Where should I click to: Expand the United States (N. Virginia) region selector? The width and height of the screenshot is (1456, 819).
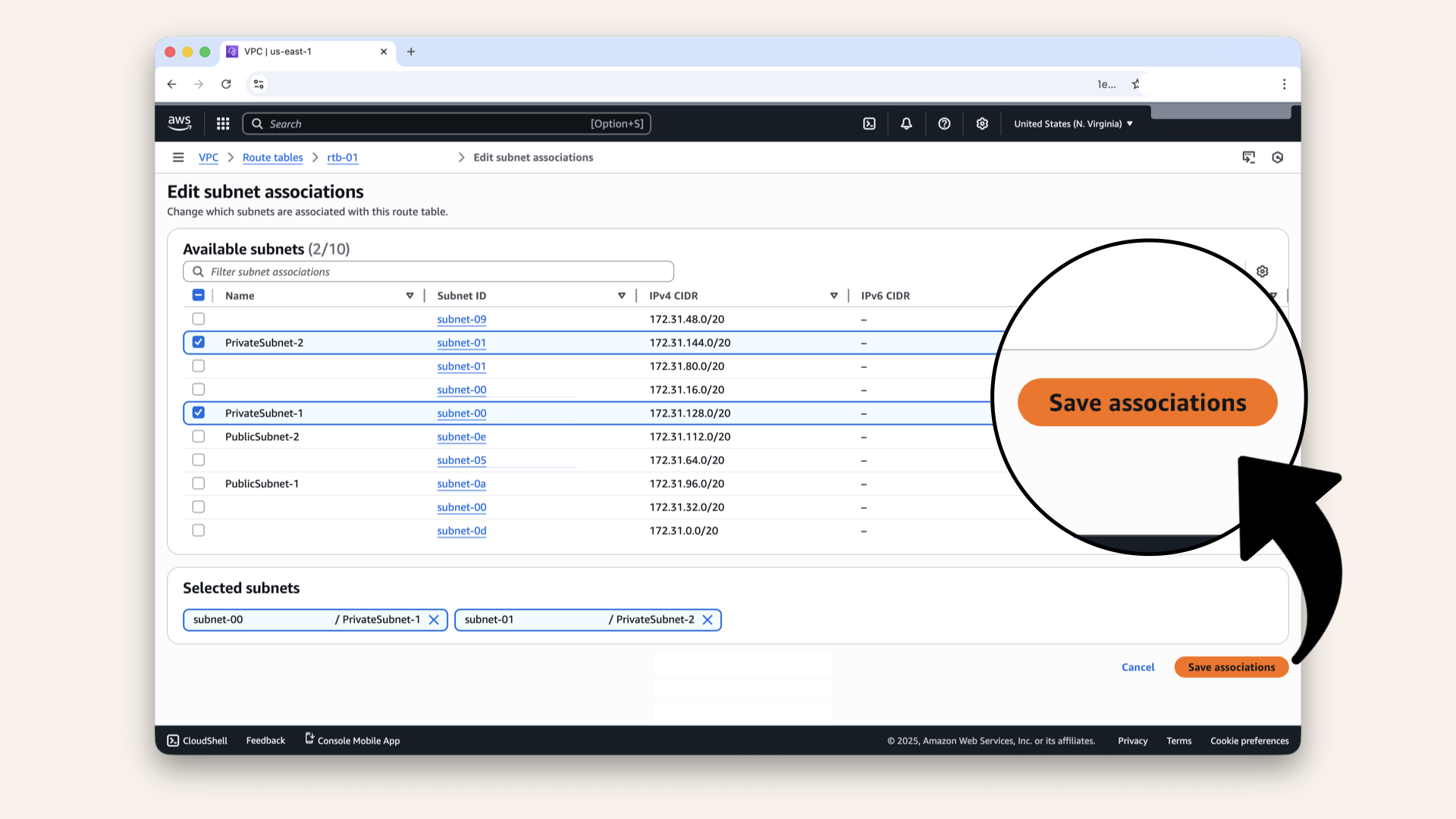click(x=1072, y=123)
